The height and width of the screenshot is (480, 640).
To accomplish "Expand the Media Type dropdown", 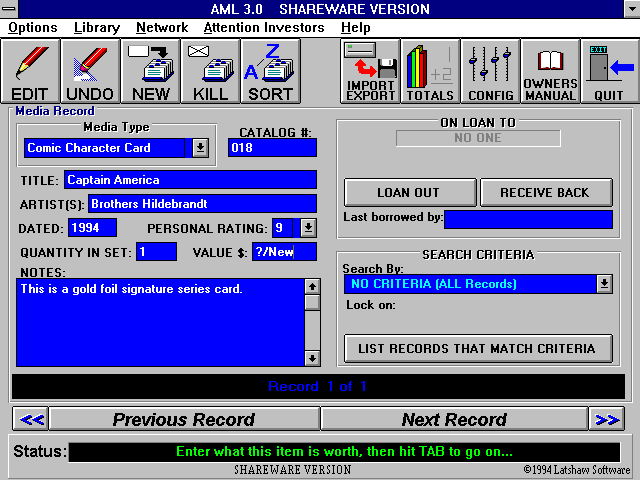I will [x=200, y=148].
